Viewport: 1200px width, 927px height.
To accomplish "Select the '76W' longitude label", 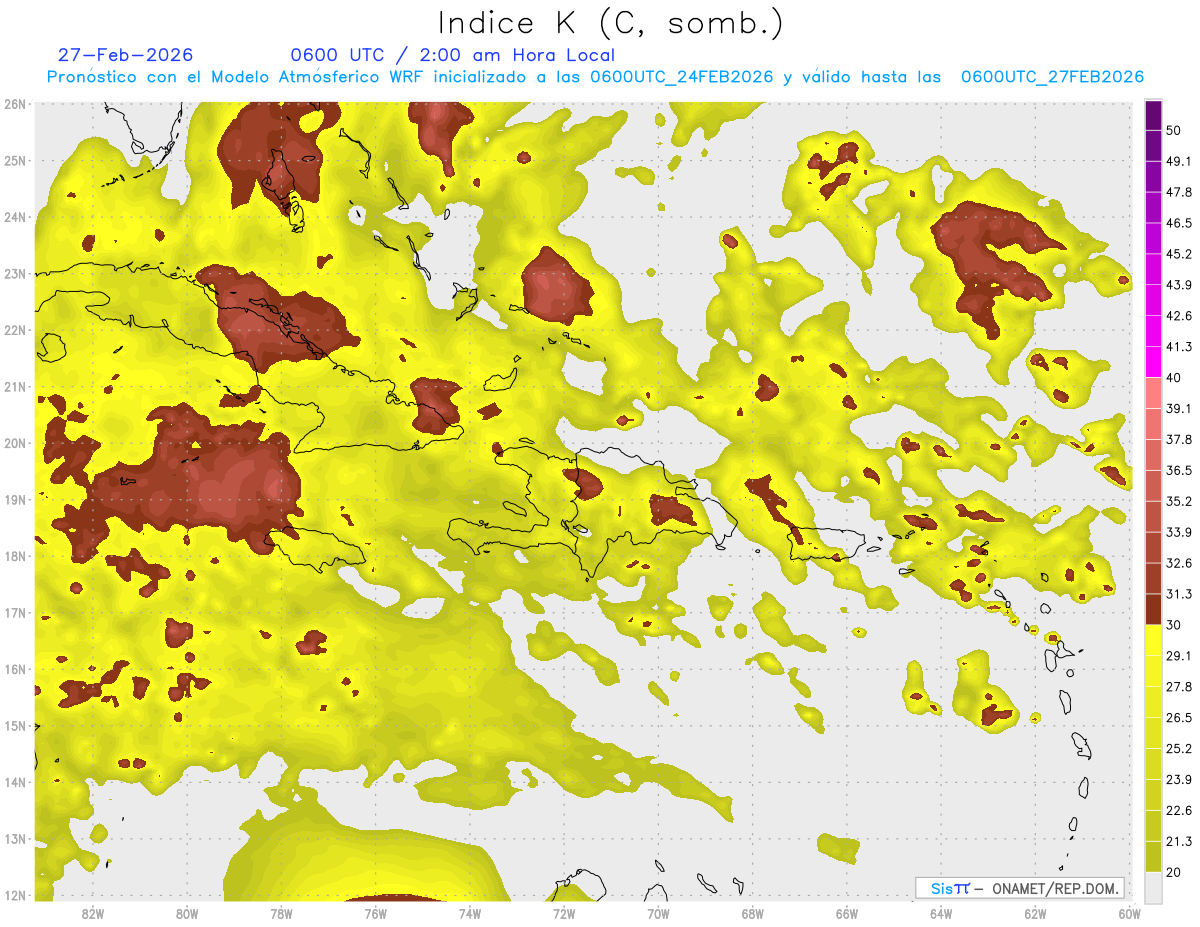I will point(375,913).
